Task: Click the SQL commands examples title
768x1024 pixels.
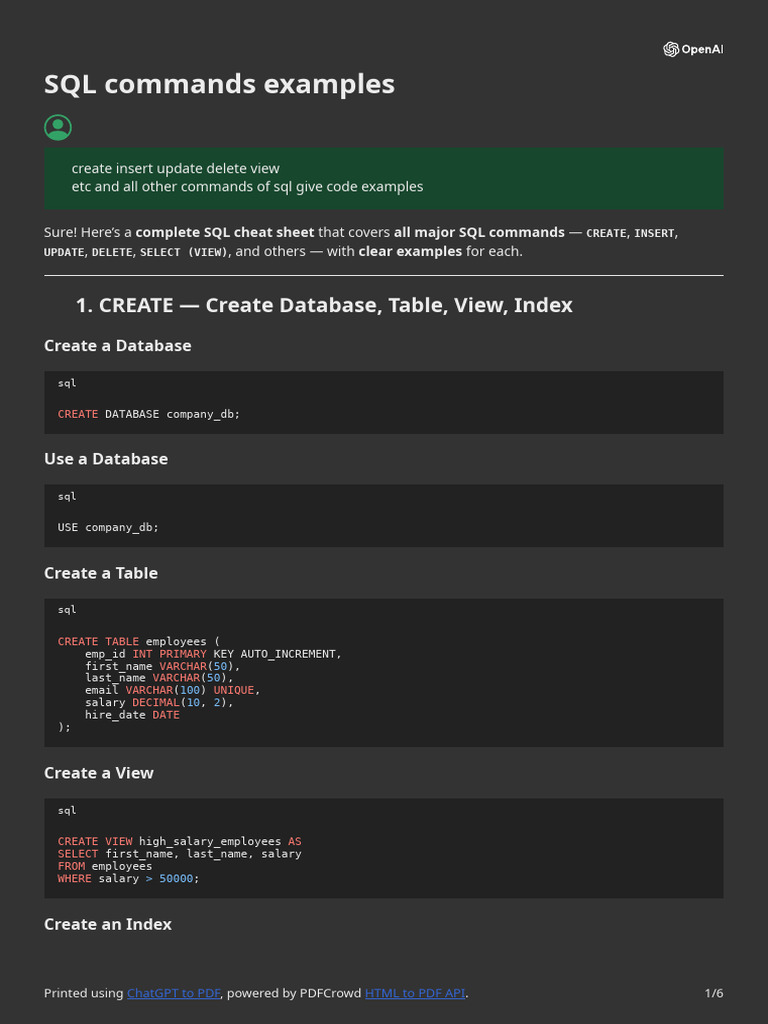Action: [219, 84]
